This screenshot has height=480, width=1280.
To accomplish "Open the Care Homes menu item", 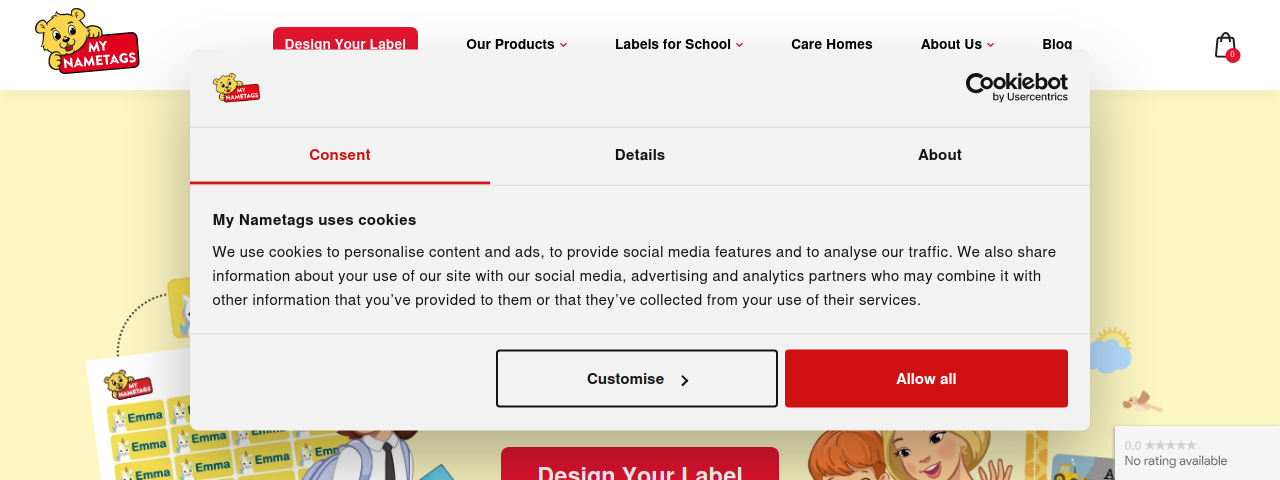I will (832, 44).
